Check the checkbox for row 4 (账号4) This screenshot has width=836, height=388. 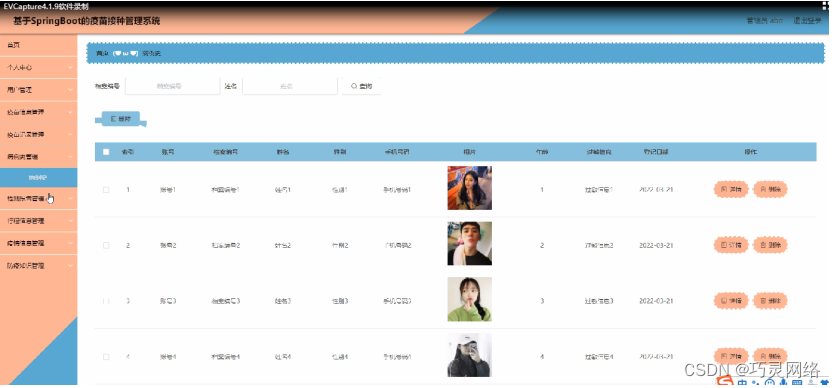tap(106, 357)
